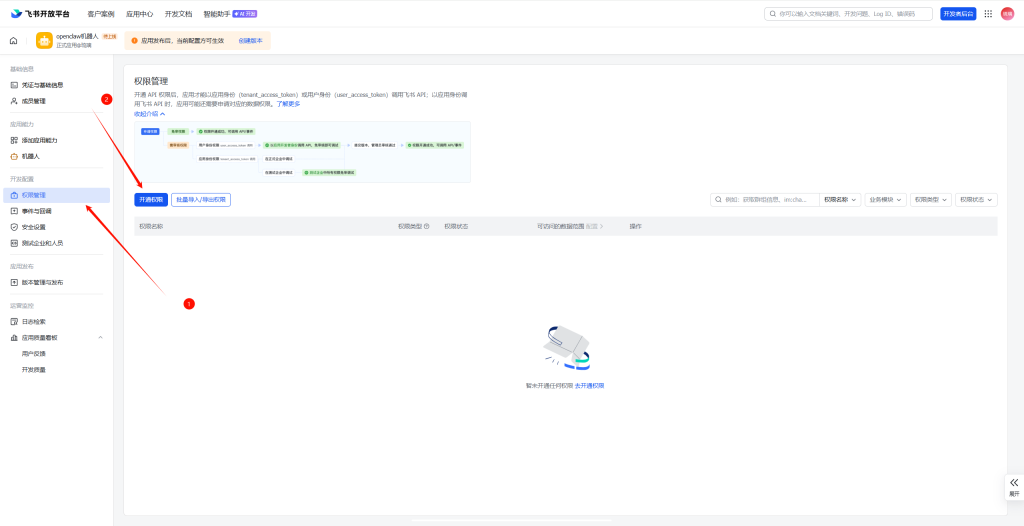Open 开发文档 in the top navigation
This screenshot has width=1024, height=526.
[178, 14]
